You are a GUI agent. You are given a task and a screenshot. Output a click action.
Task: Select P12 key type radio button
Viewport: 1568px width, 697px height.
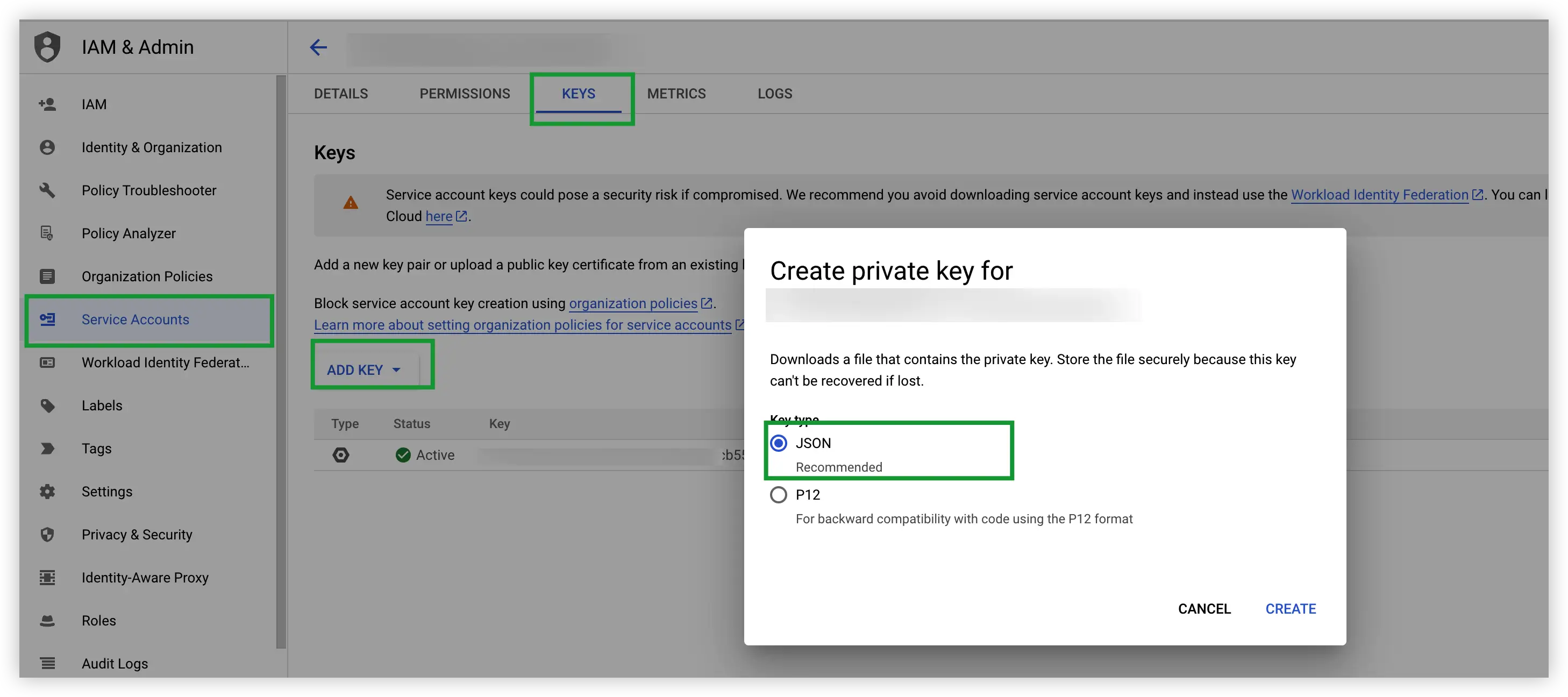(779, 494)
